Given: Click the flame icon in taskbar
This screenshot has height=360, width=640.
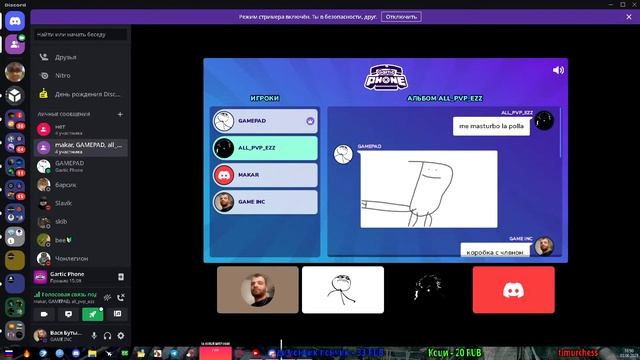Looking at the screenshot, I should tap(27, 353).
